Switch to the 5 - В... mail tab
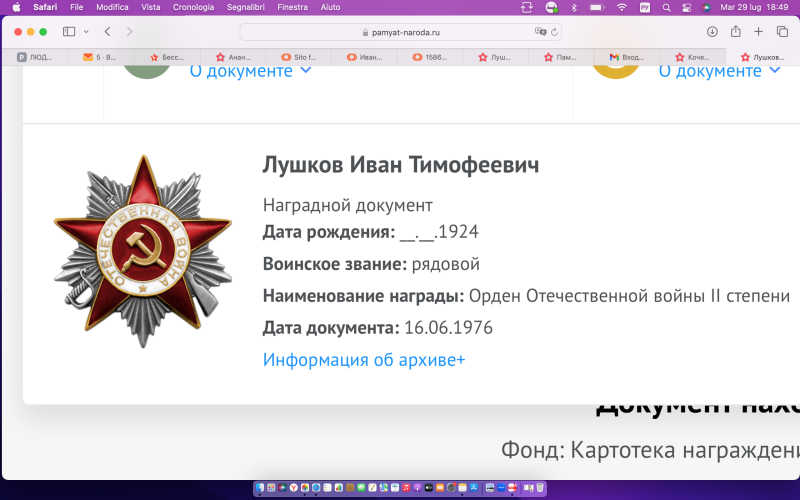 pos(101,57)
